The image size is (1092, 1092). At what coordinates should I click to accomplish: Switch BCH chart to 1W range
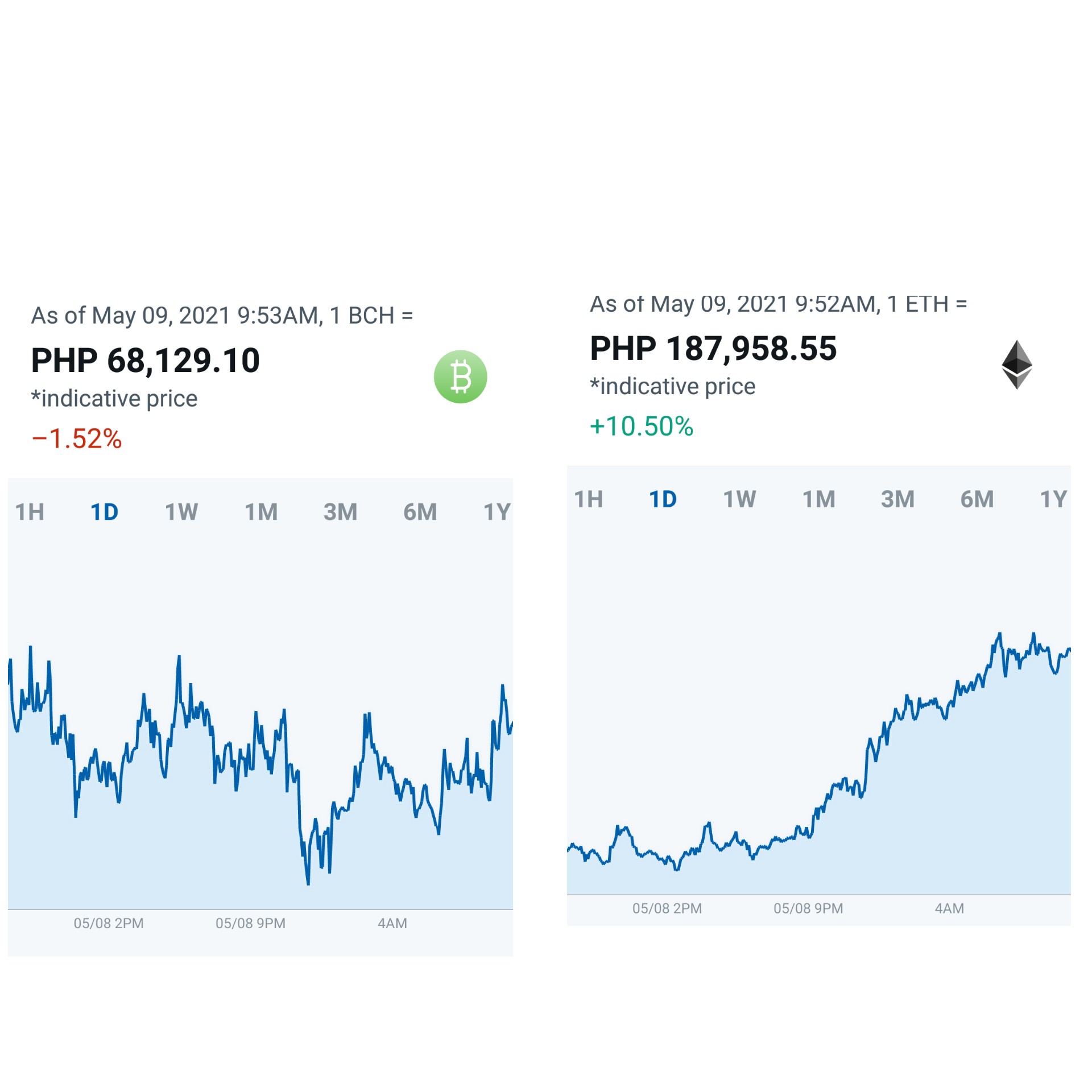(181, 512)
